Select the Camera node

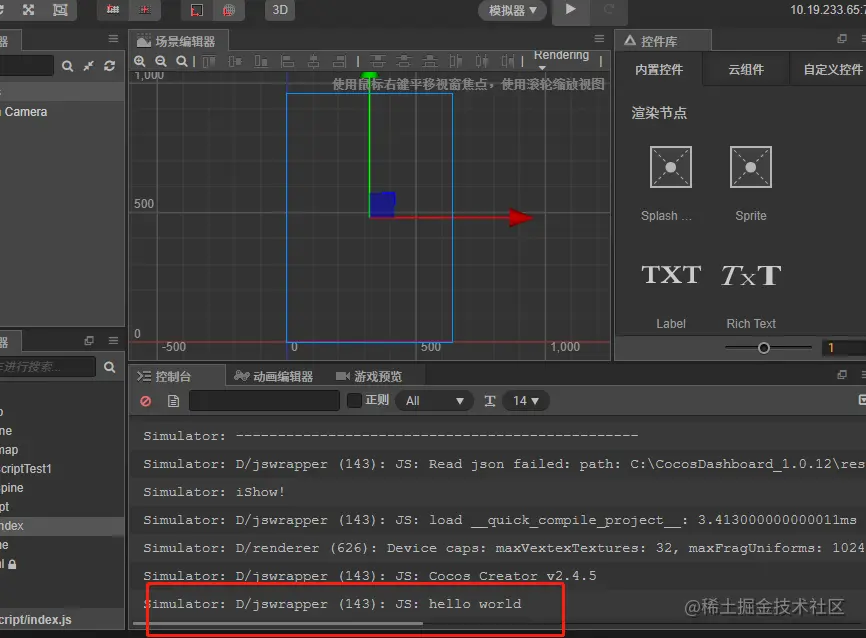pyautogui.click(x=25, y=112)
